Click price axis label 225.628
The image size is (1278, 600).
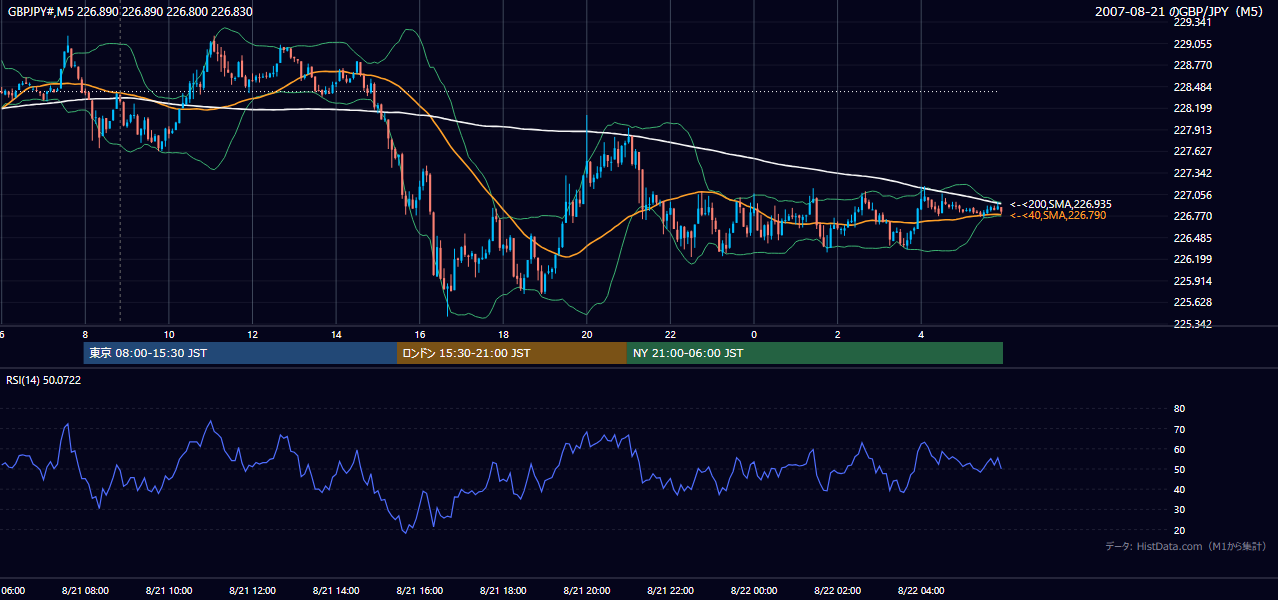[x=1192, y=302]
